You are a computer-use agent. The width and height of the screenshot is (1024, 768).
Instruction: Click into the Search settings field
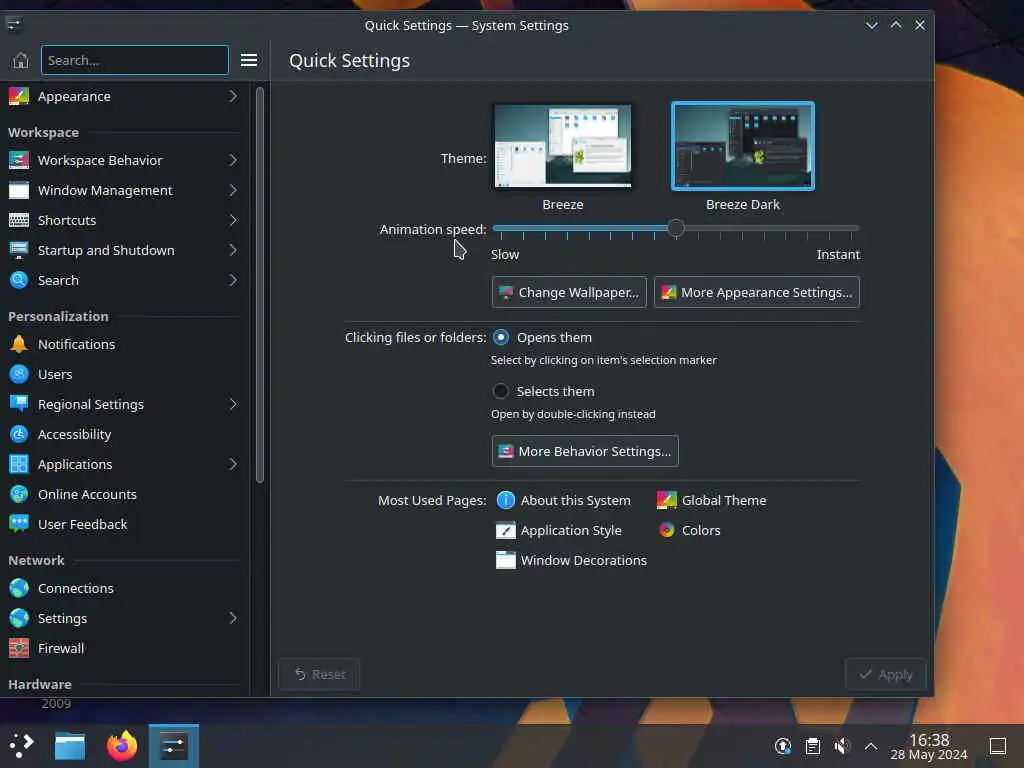point(135,60)
